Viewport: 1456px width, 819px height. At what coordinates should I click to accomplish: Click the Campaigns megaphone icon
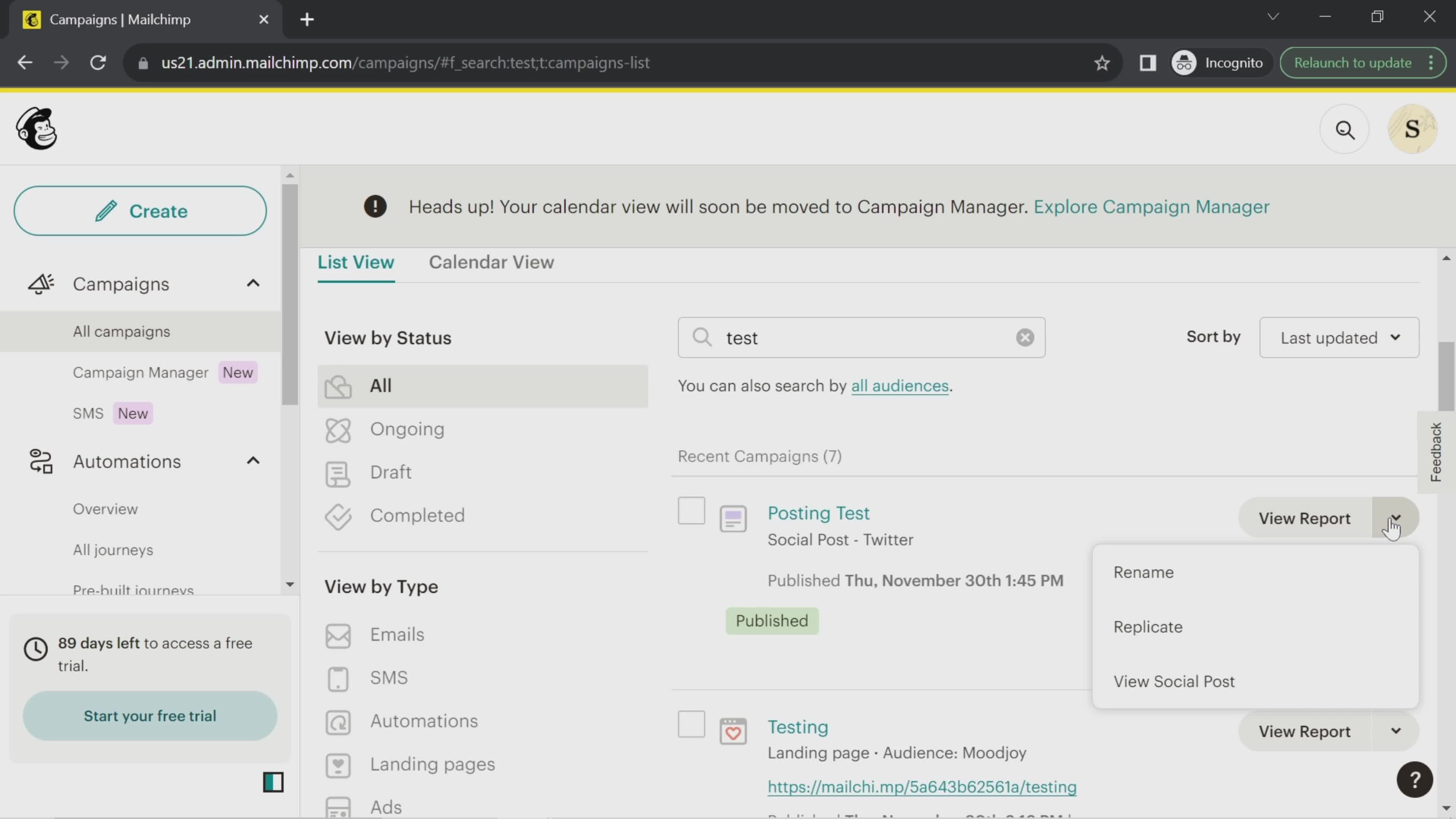(41, 284)
